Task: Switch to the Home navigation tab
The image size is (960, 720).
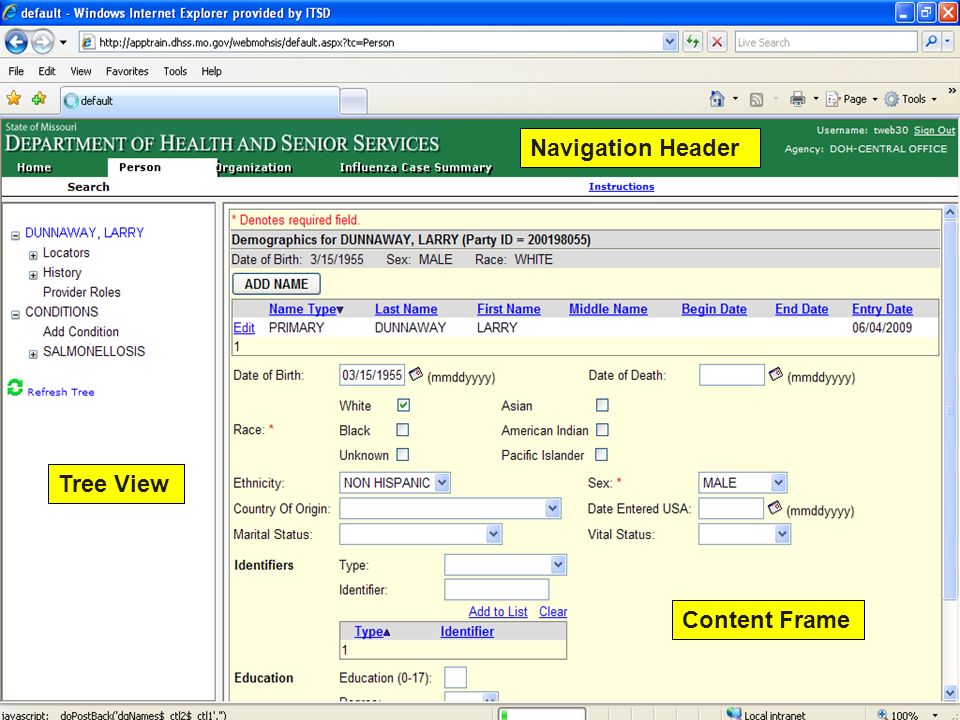Action: [34, 168]
